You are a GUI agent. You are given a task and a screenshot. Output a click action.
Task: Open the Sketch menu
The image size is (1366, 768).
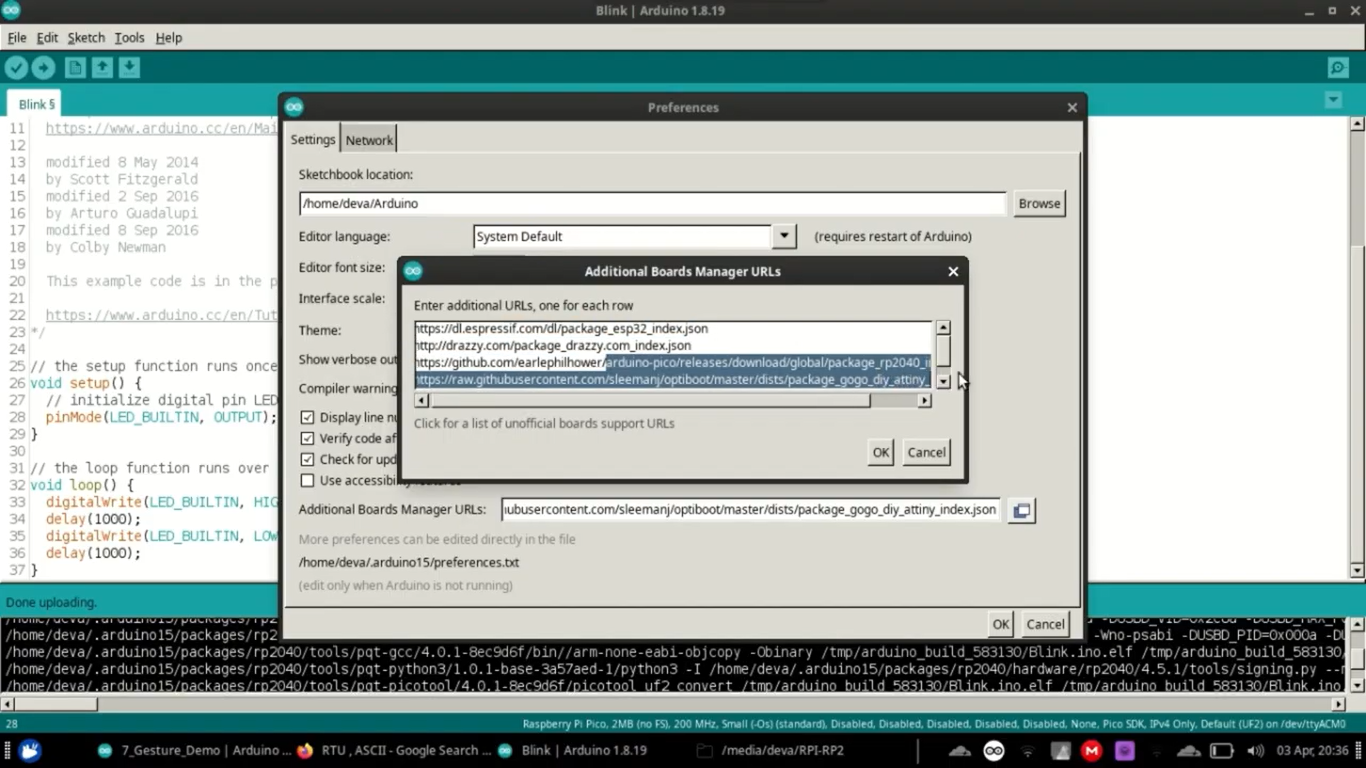coord(86,37)
